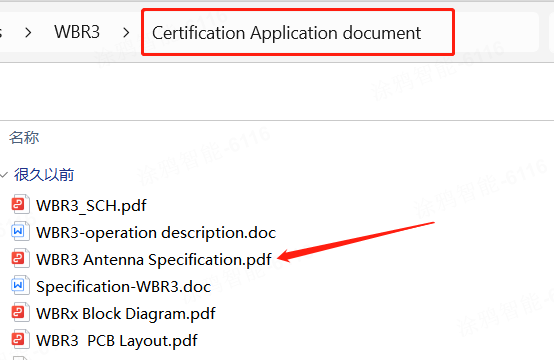The image size is (554, 360).
Task: Click the WBR3 Antenna Specification.pdf icon
Action: point(19,259)
